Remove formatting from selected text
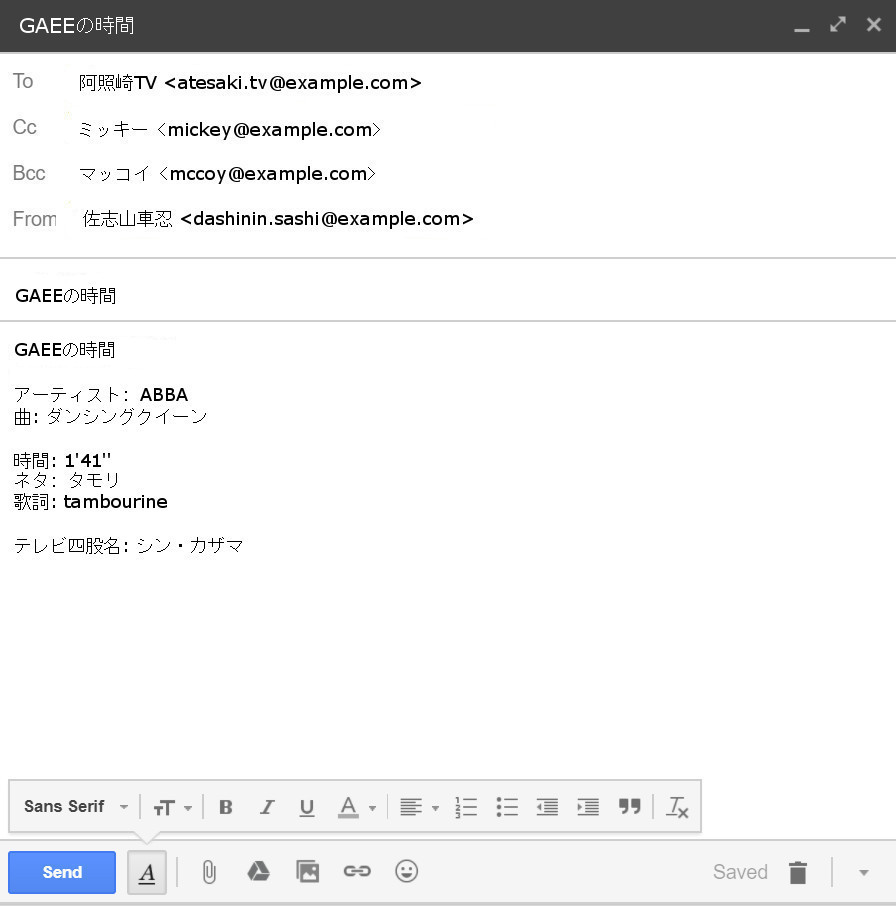The height and width of the screenshot is (906, 896). click(x=677, y=806)
